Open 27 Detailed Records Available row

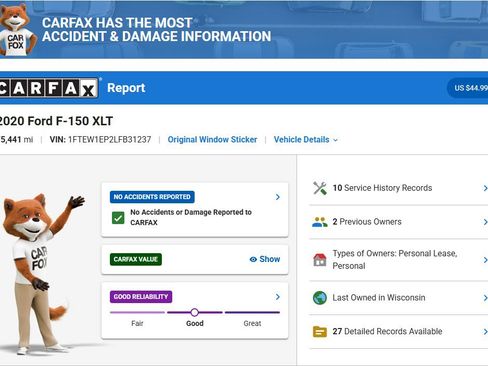pos(399,332)
